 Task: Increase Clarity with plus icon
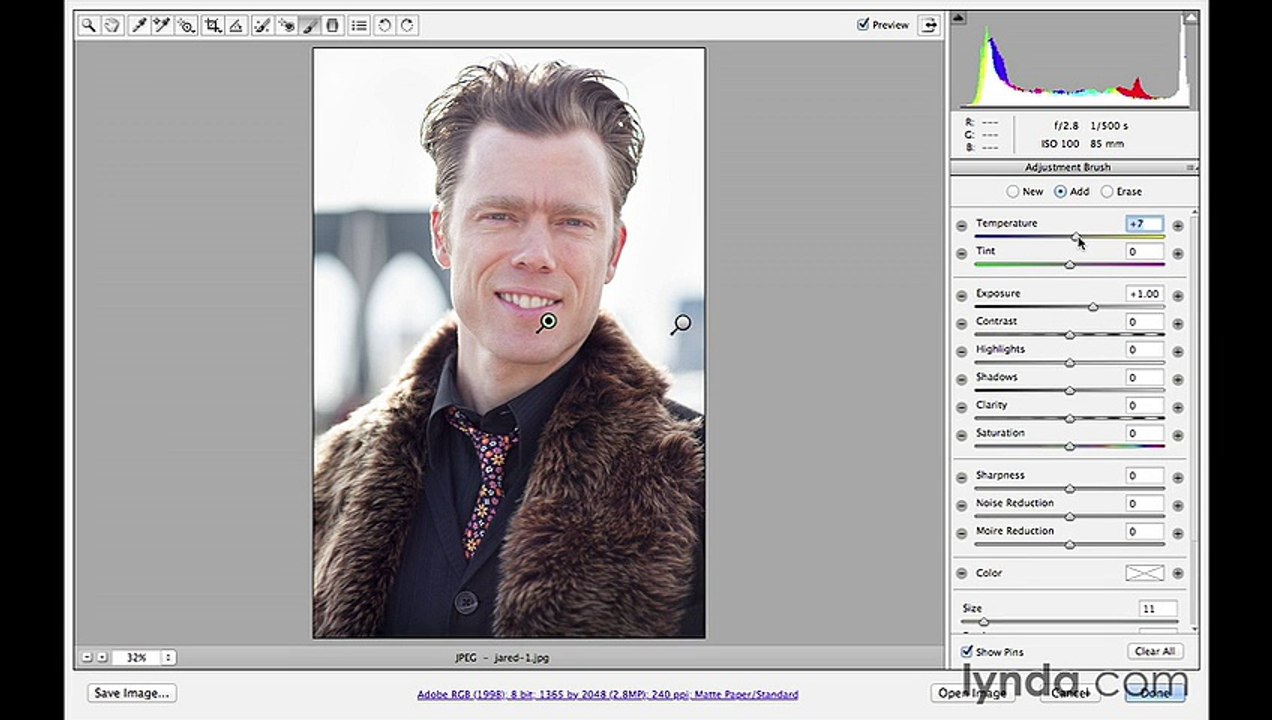click(x=1177, y=408)
